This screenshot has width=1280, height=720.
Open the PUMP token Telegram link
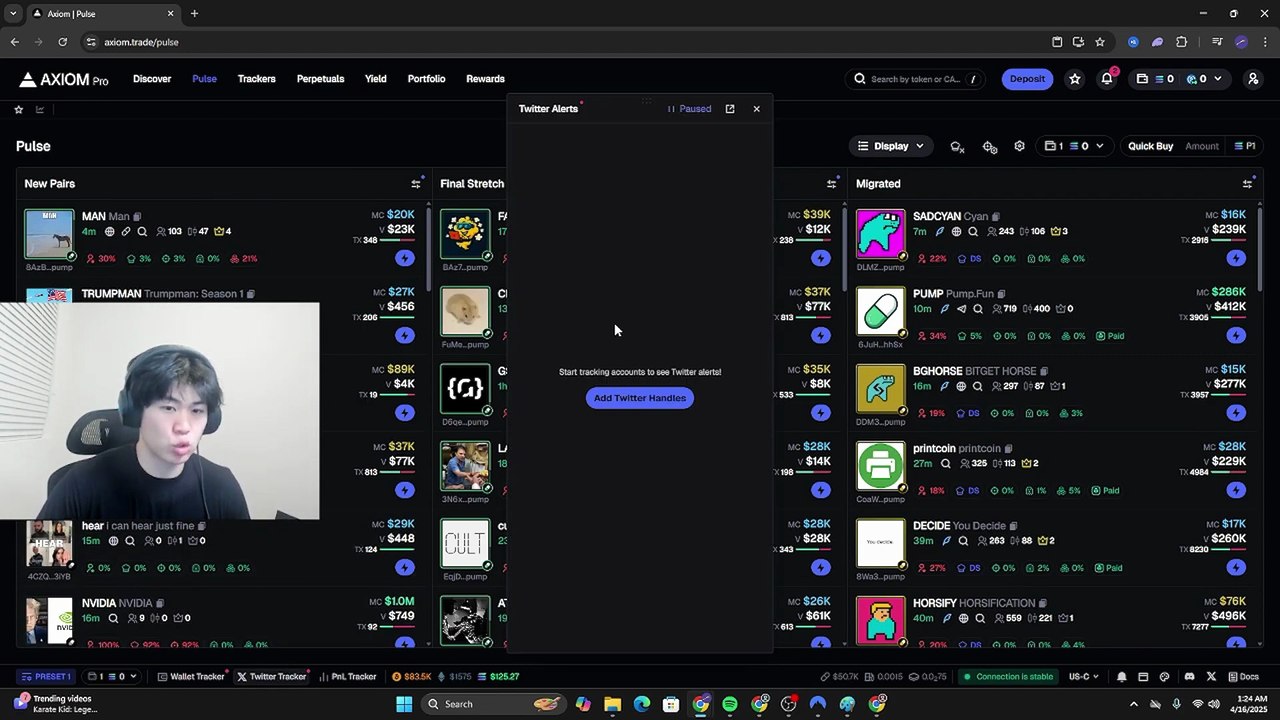pyautogui.click(x=961, y=309)
